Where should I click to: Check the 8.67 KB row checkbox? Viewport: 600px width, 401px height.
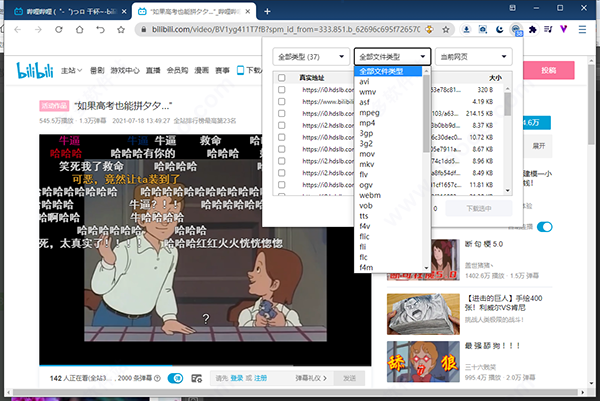coord(282,149)
